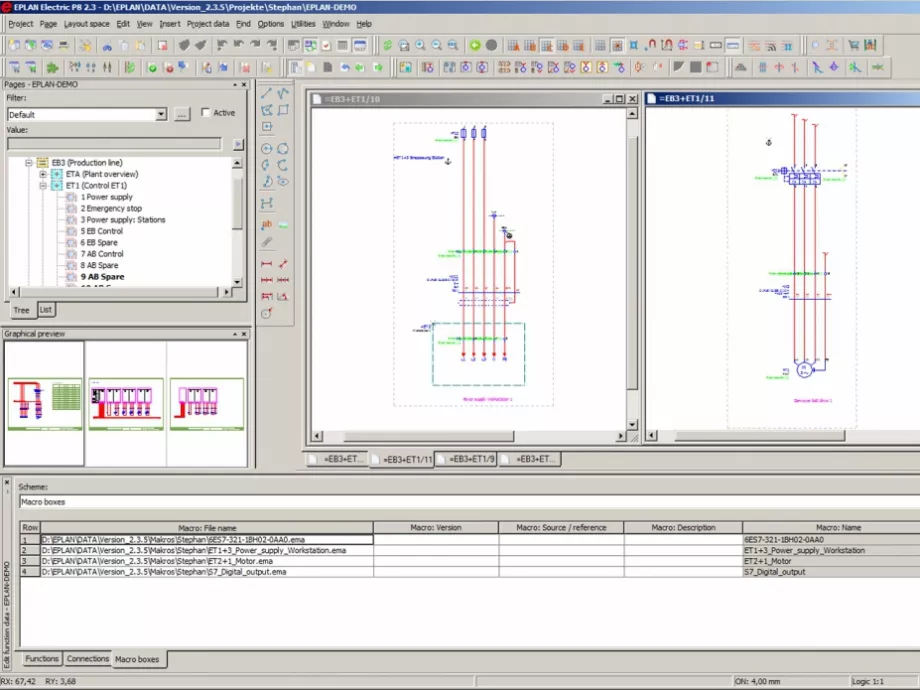Select the Polyline drawing tool

coord(283,93)
